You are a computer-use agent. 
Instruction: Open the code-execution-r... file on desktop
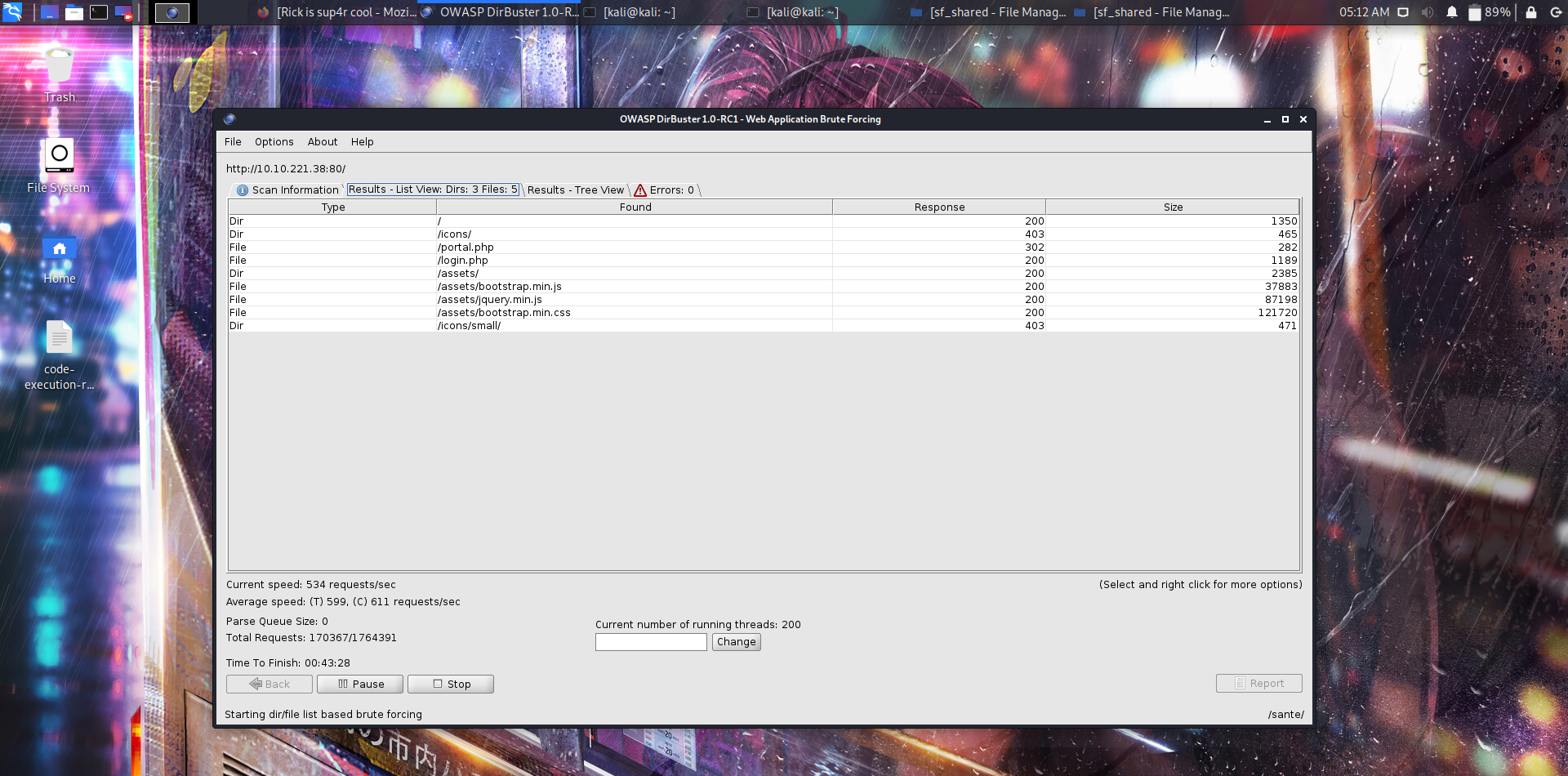click(x=59, y=356)
